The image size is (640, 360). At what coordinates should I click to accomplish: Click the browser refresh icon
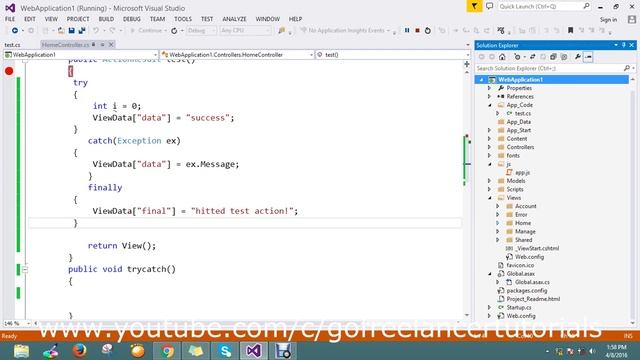pos(174,30)
